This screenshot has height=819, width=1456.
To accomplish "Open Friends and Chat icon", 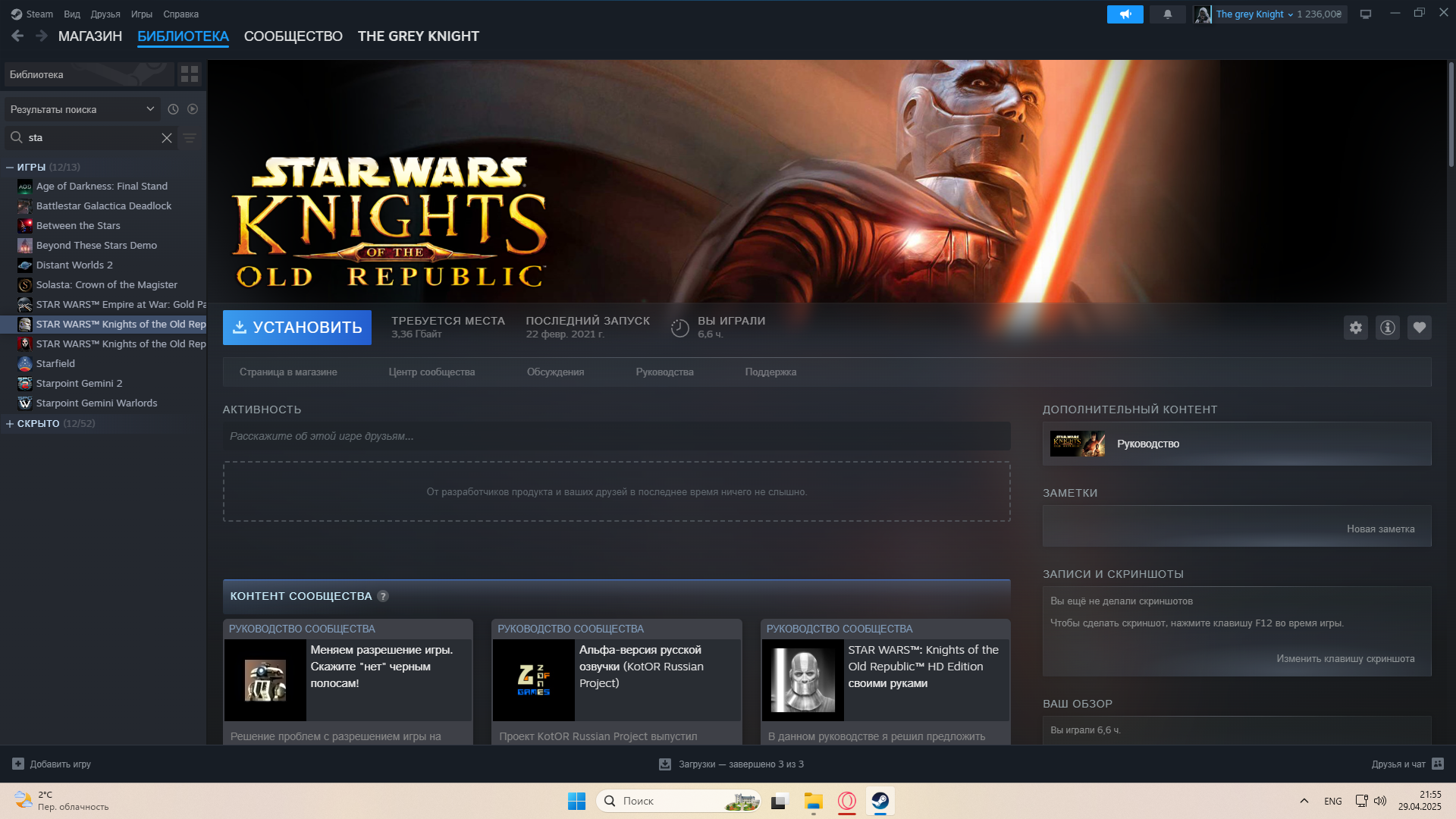I will 1438,764.
